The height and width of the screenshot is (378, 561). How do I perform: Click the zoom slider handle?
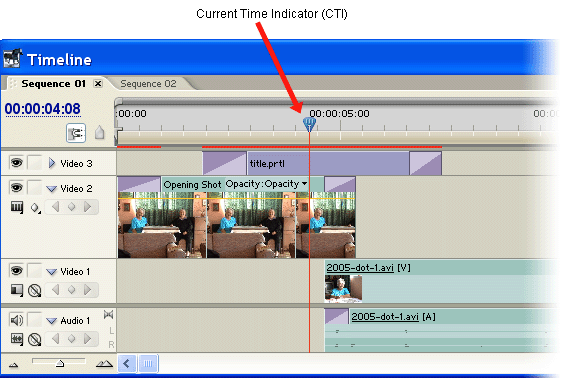[x=60, y=364]
